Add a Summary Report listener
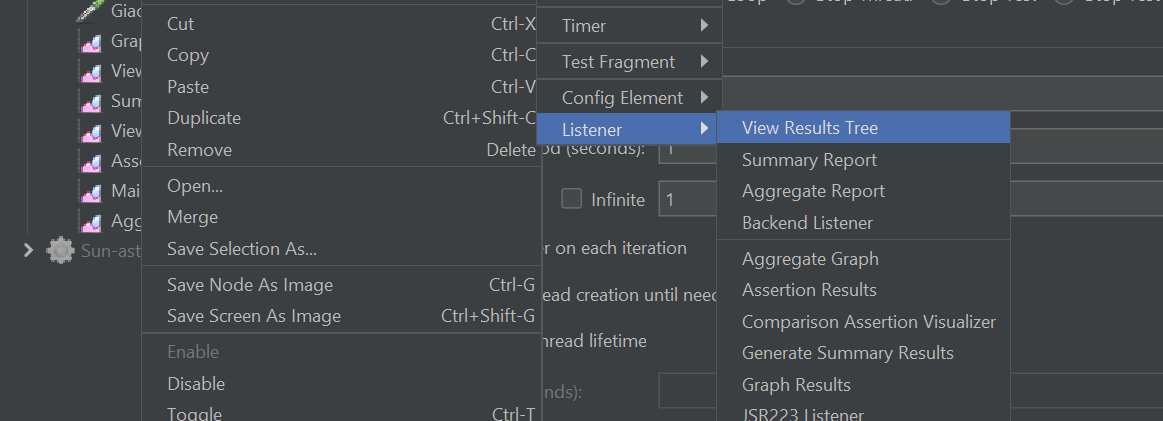This screenshot has height=421, width=1163. pos(809,160)
